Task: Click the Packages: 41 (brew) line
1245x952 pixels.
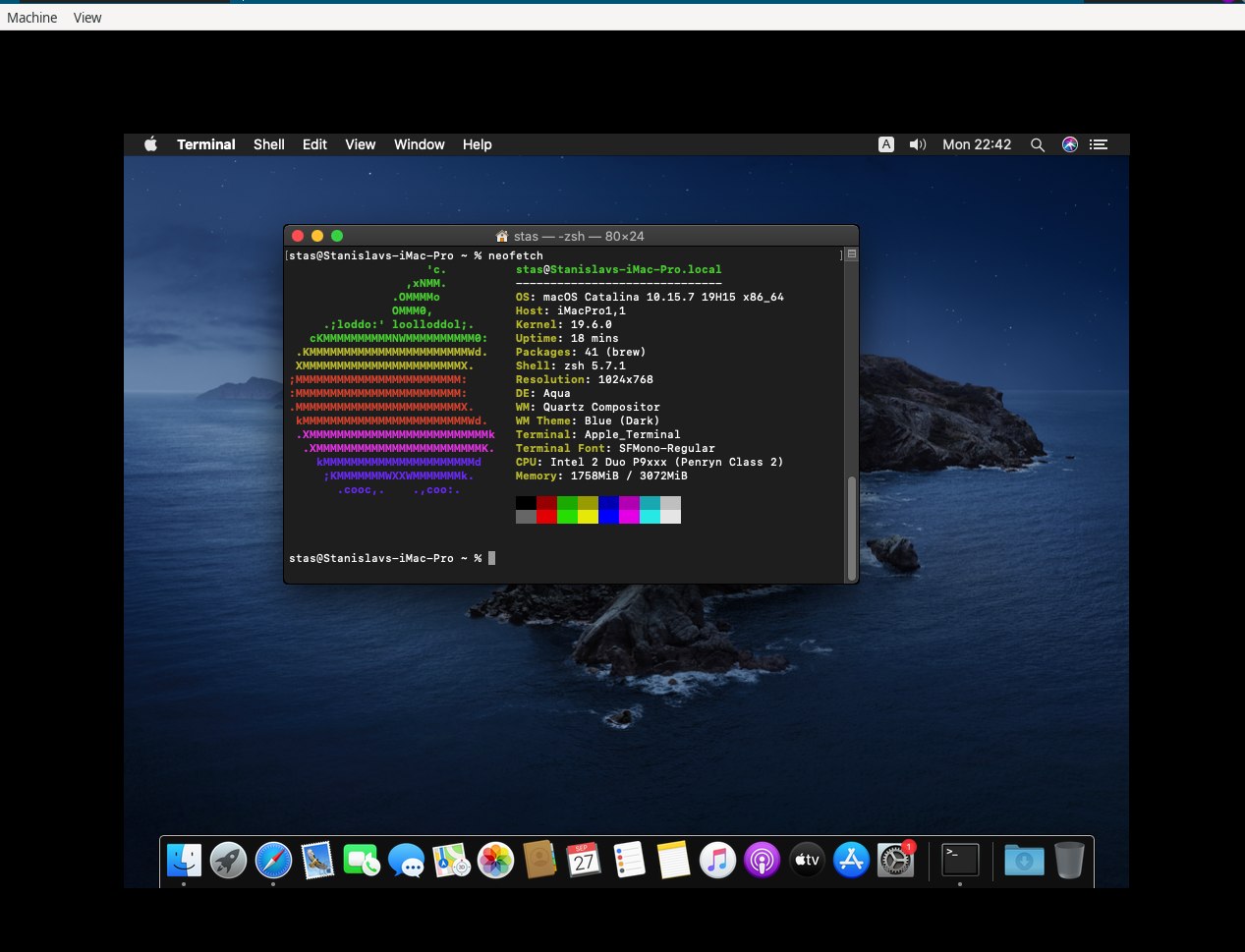Action: pyautogui.click(x=581, y=352)
